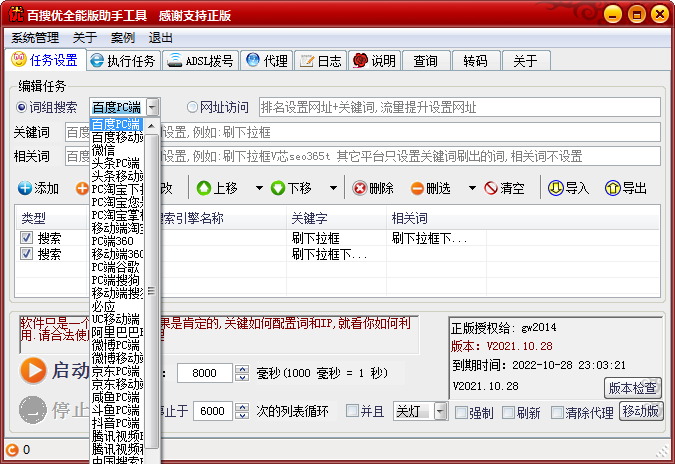Click the 移动版 button
This screenshot has height=464, width=675.
[641, 411]
